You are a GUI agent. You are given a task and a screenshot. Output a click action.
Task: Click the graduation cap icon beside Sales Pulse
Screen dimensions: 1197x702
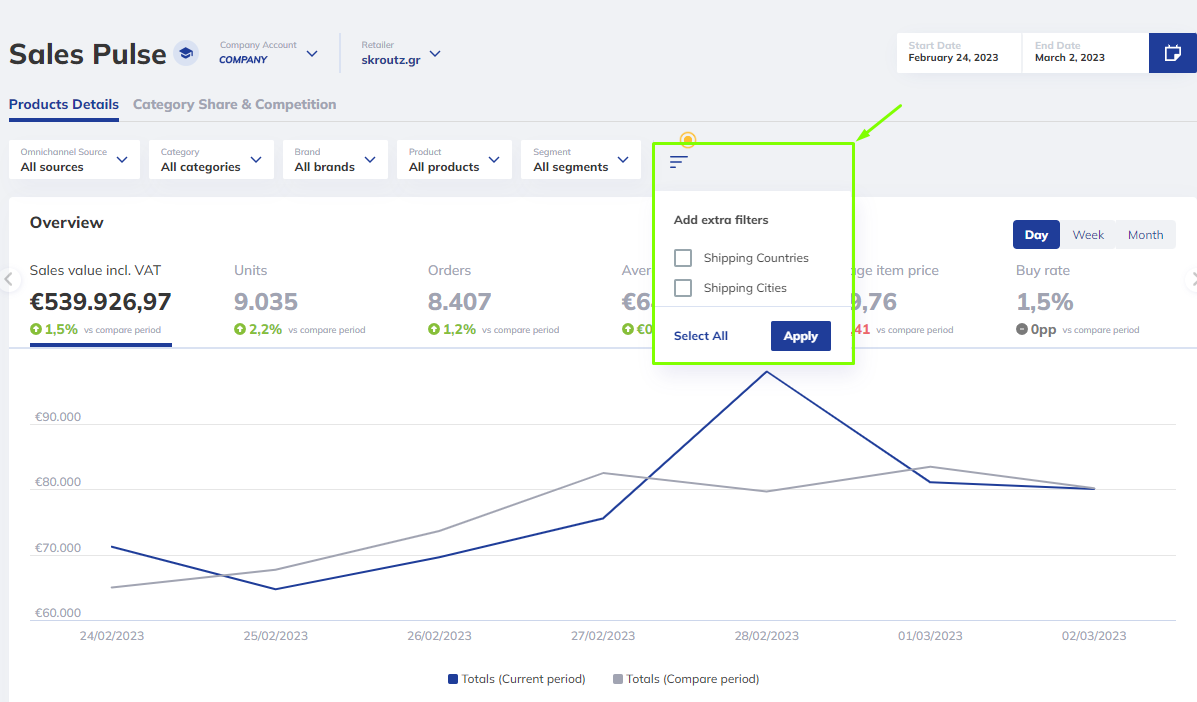[x=185, y=53]
